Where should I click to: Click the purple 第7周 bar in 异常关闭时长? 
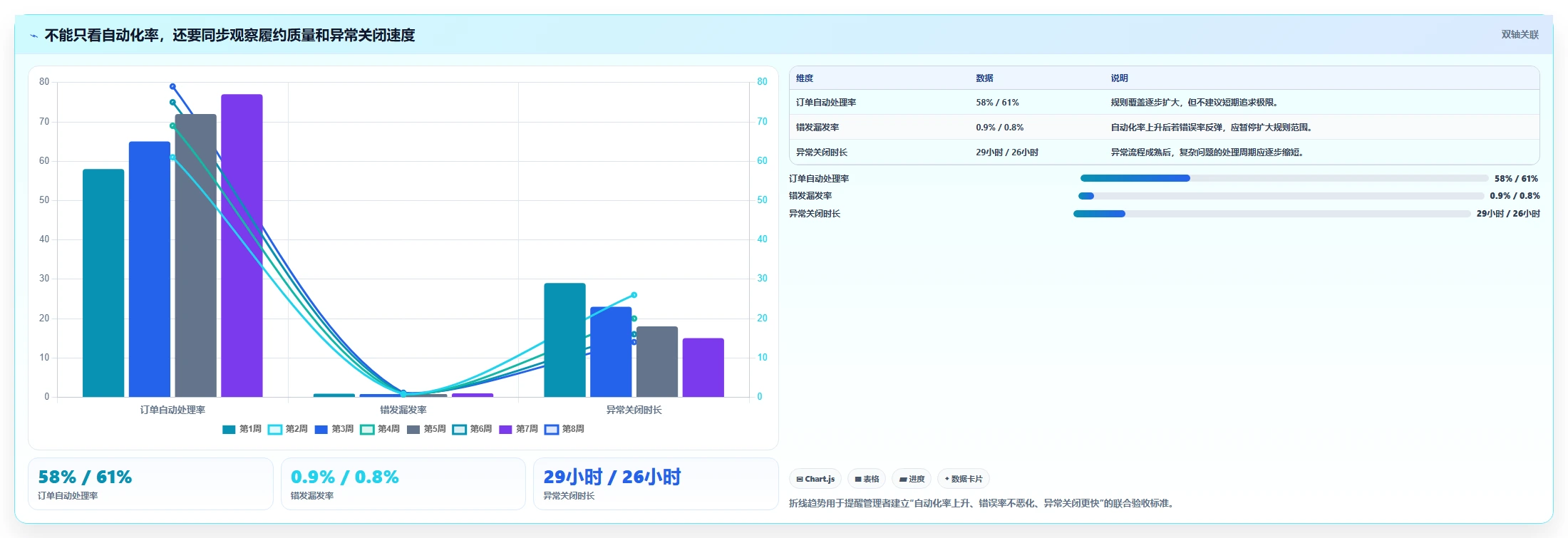703,368
